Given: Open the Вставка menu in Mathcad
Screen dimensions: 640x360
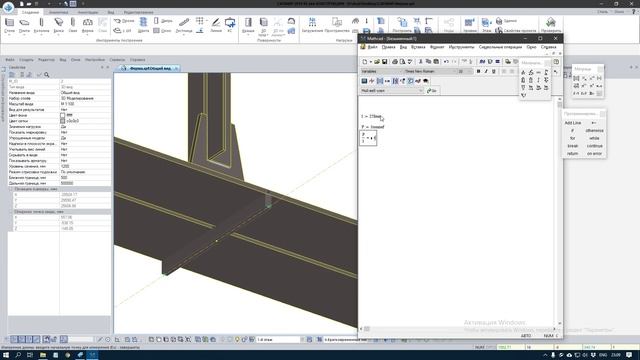Looking at the screenshot, I should [x=418, y=47].
